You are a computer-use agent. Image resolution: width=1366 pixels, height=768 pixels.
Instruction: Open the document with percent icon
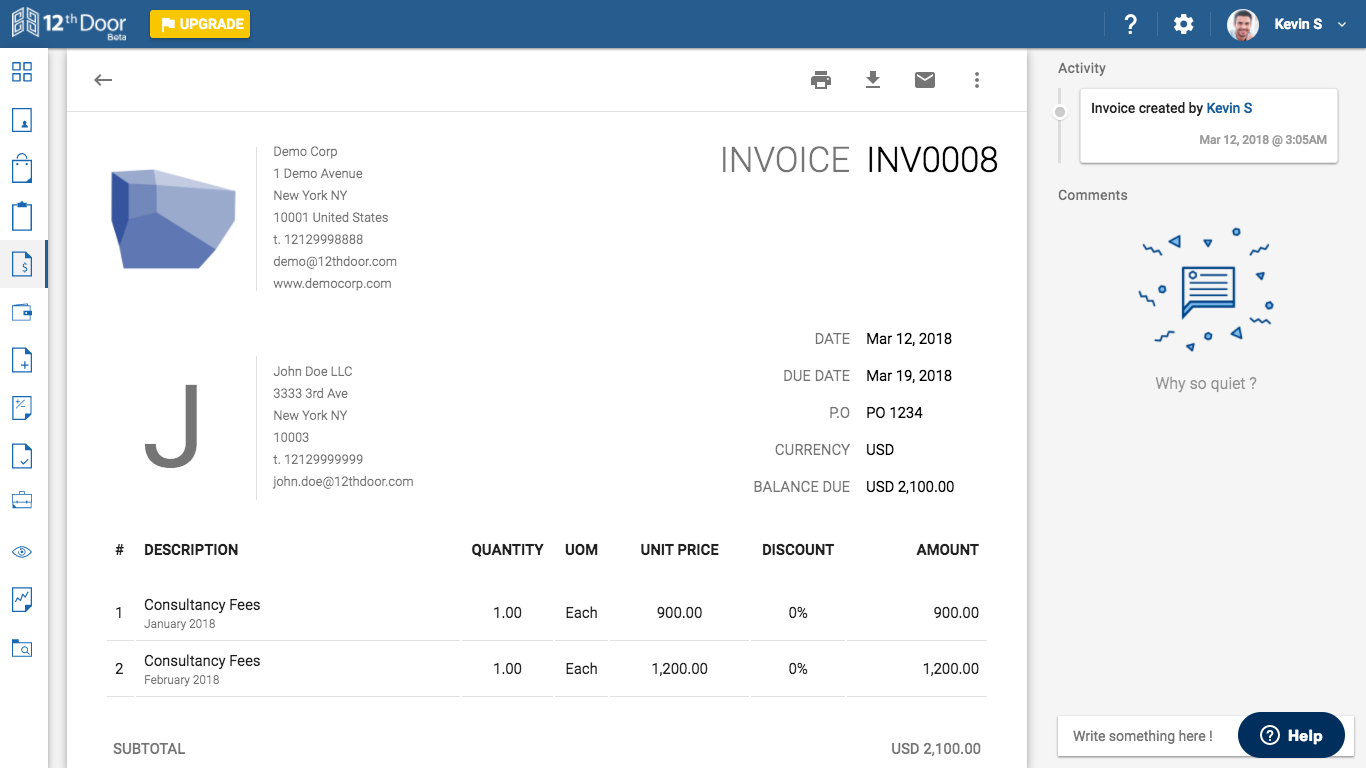[22, 408]
